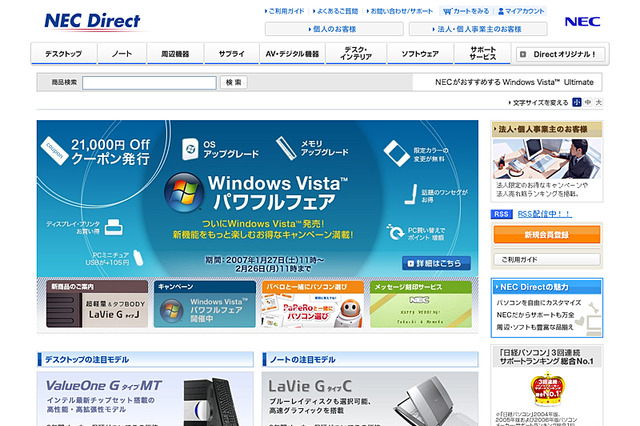Screen dimensions: 640x426
Task: Open the 周辺機器 category tab
Action: pyautogui.click(x=175, y=53)
